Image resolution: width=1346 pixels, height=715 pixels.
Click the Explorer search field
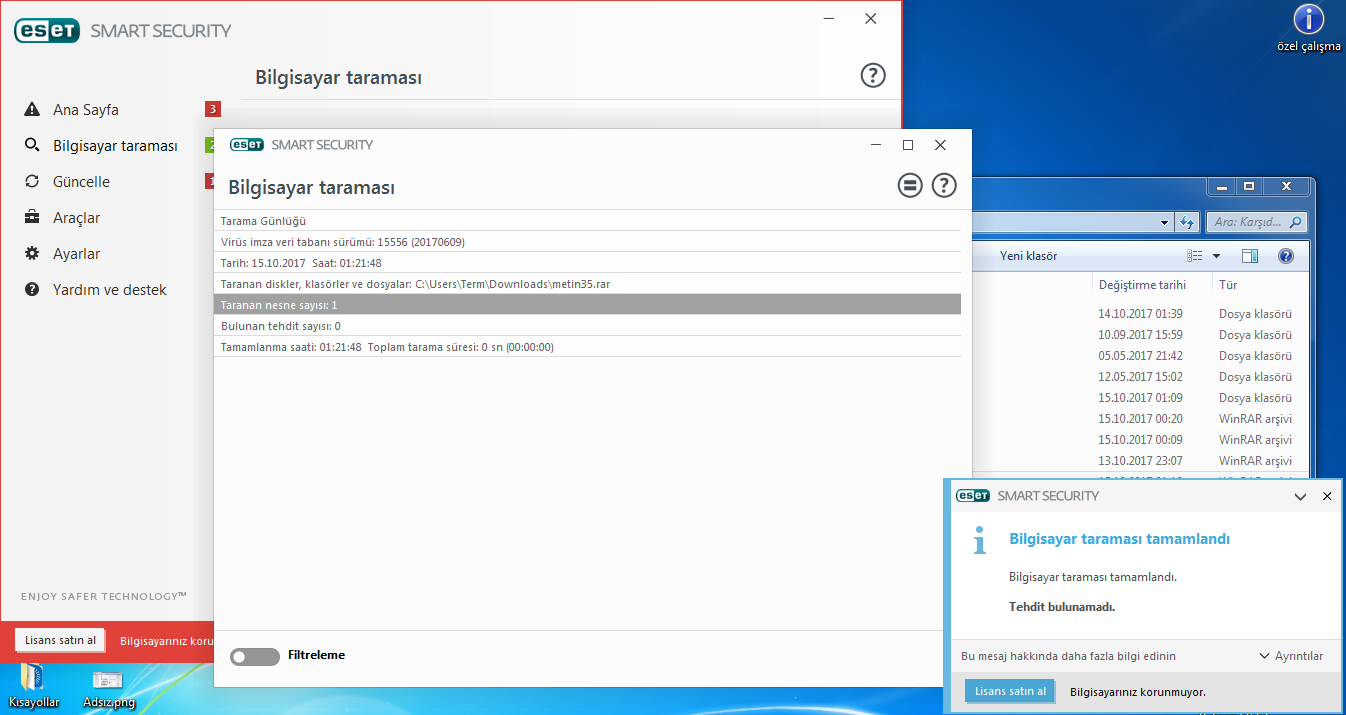coord(1250,222)
